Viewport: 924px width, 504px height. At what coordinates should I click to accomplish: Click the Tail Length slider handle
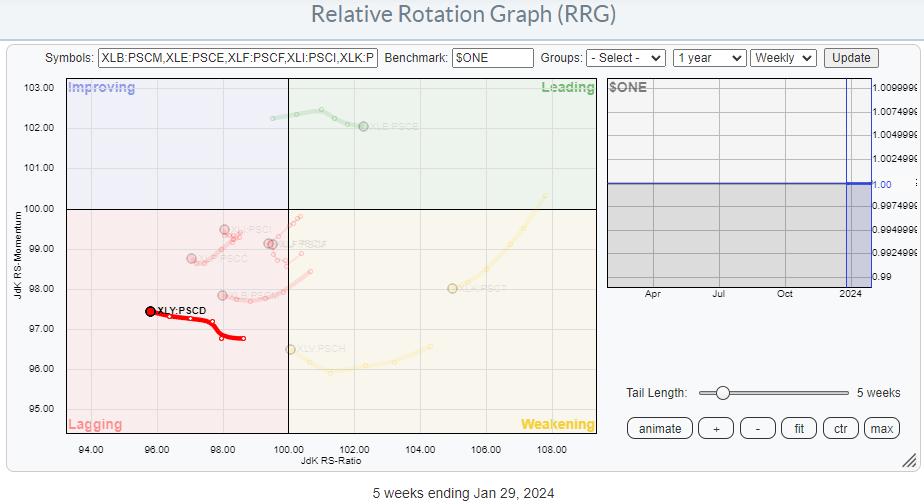(x=722, y=393)
